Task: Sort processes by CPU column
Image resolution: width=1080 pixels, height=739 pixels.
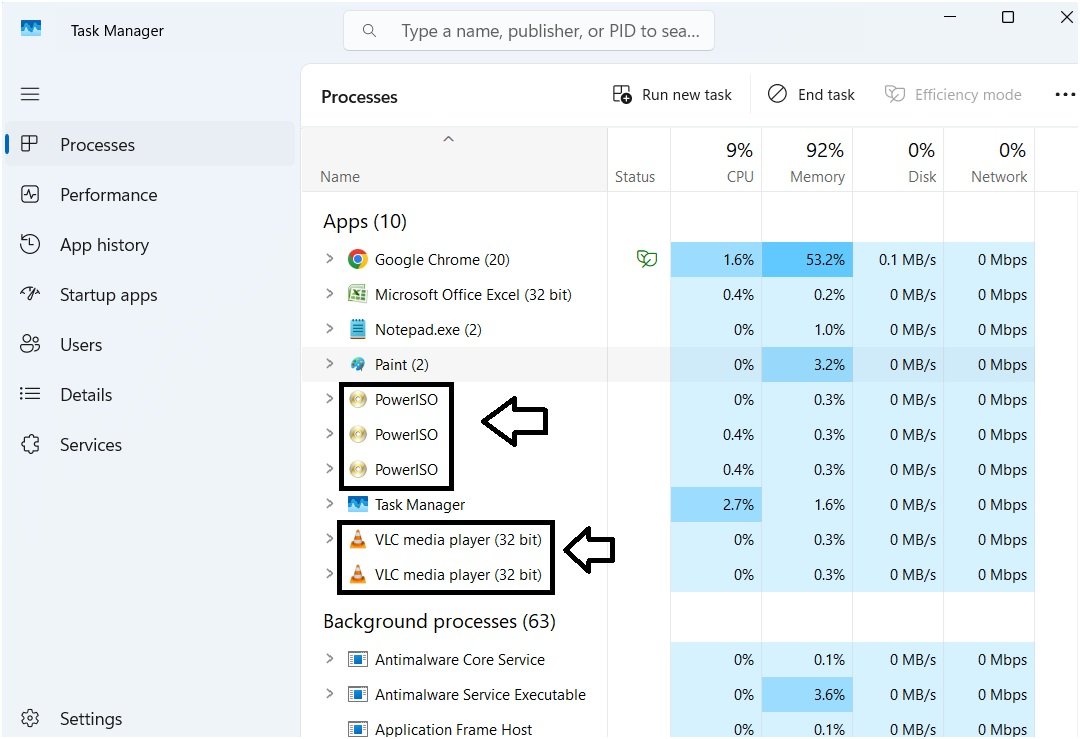Action: [x=716, y=160]
